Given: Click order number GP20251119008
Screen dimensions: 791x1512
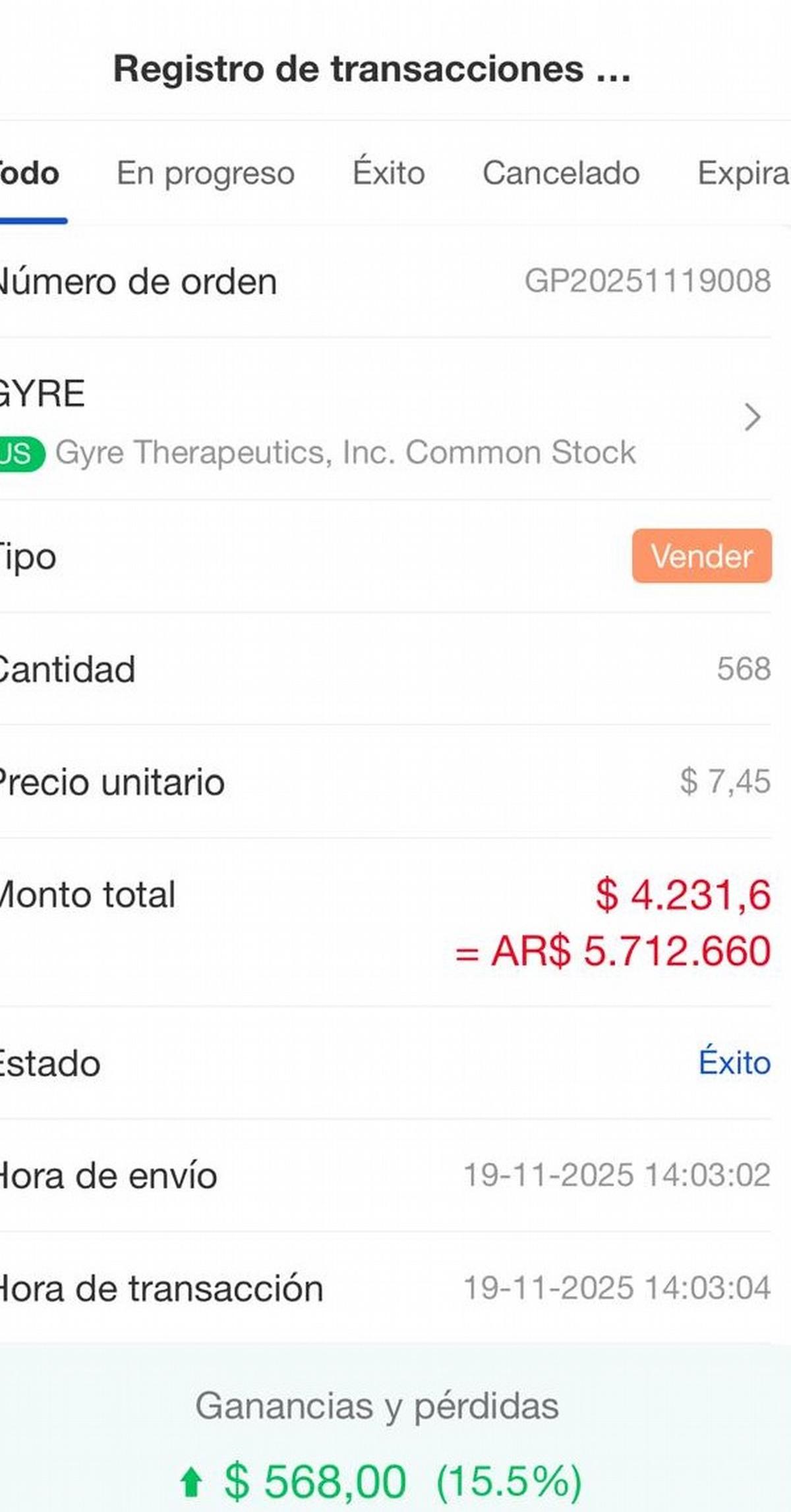Looking at the screenshot, I should point(647,281).
